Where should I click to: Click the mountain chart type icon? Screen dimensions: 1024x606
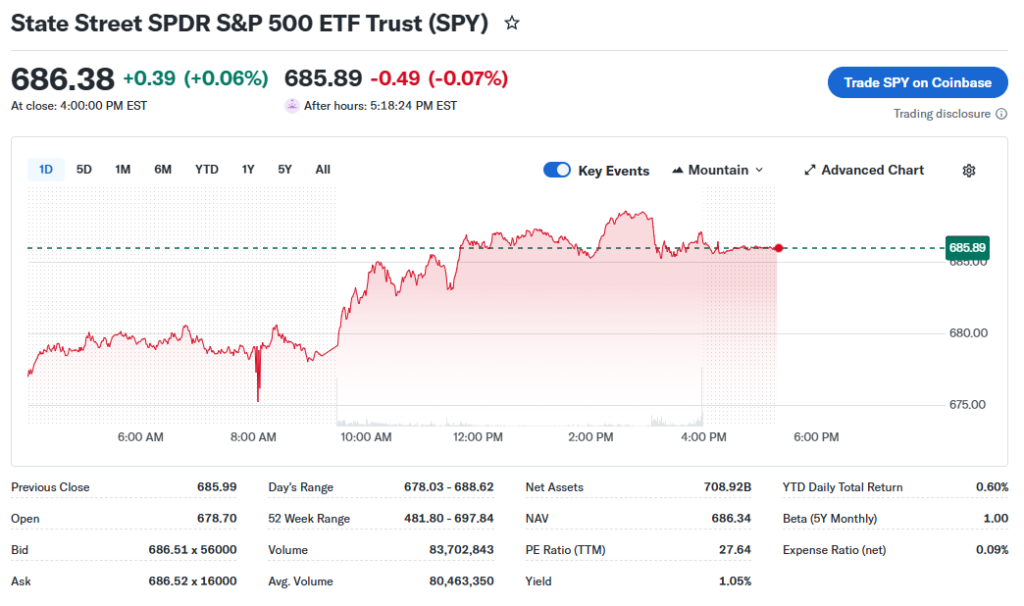click(x=679, y=170)
